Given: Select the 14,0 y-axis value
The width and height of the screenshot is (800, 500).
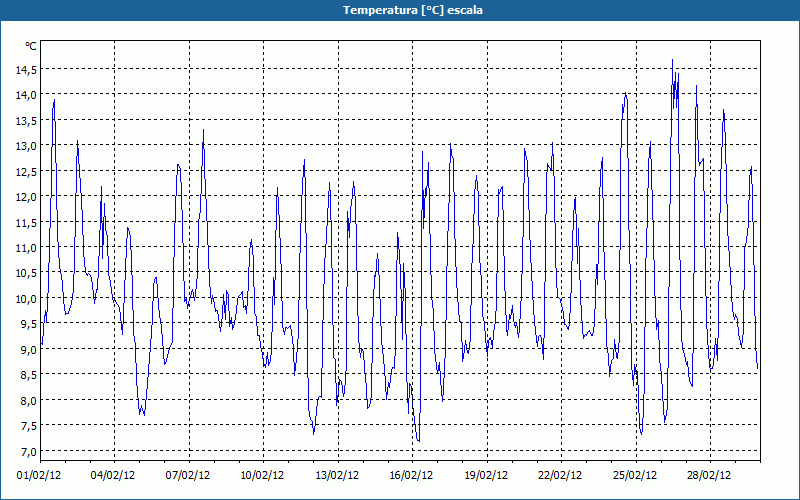Looking at the screenshot, I should click(26, 94).
